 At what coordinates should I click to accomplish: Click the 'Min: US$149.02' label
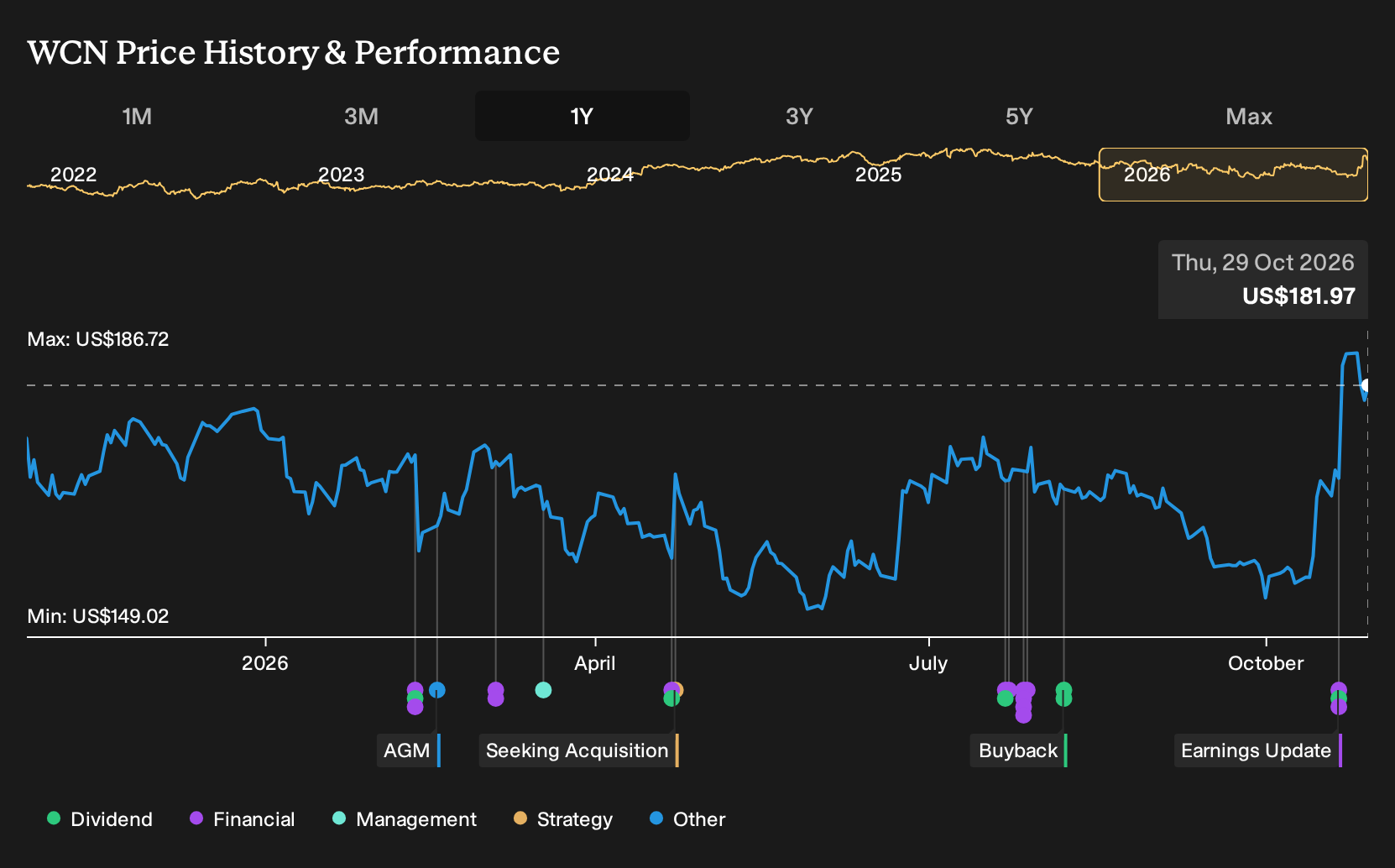[x=98, y=616]
